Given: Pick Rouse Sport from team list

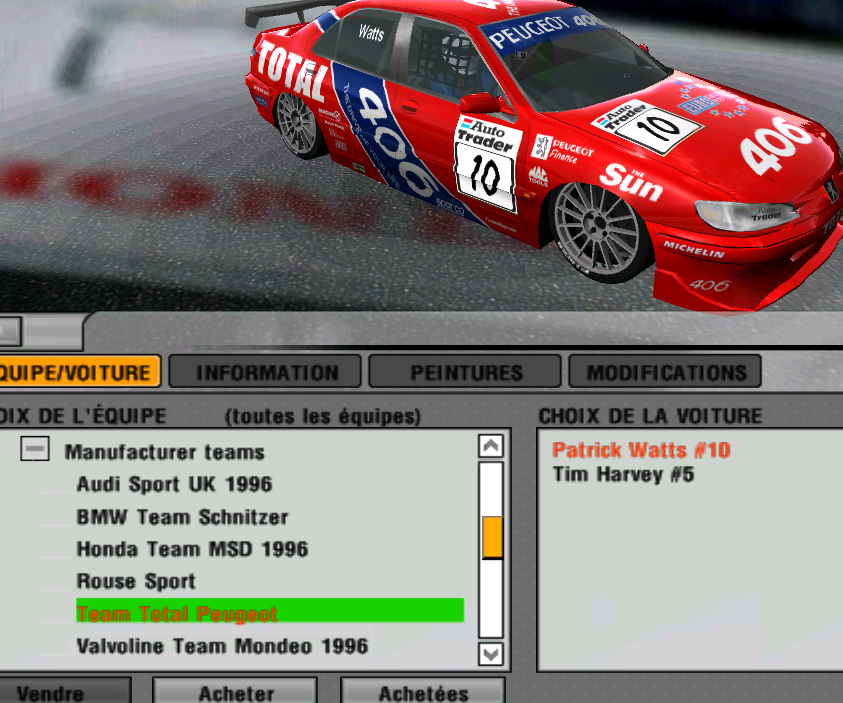Looking at the screenshot, I should click(x=136, y=581).
